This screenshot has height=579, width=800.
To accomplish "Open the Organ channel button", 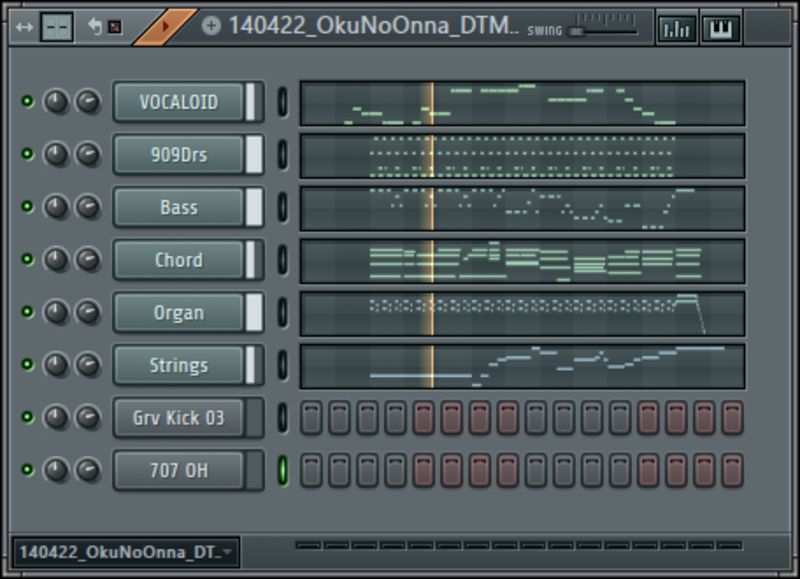I will tap(179, 312).
